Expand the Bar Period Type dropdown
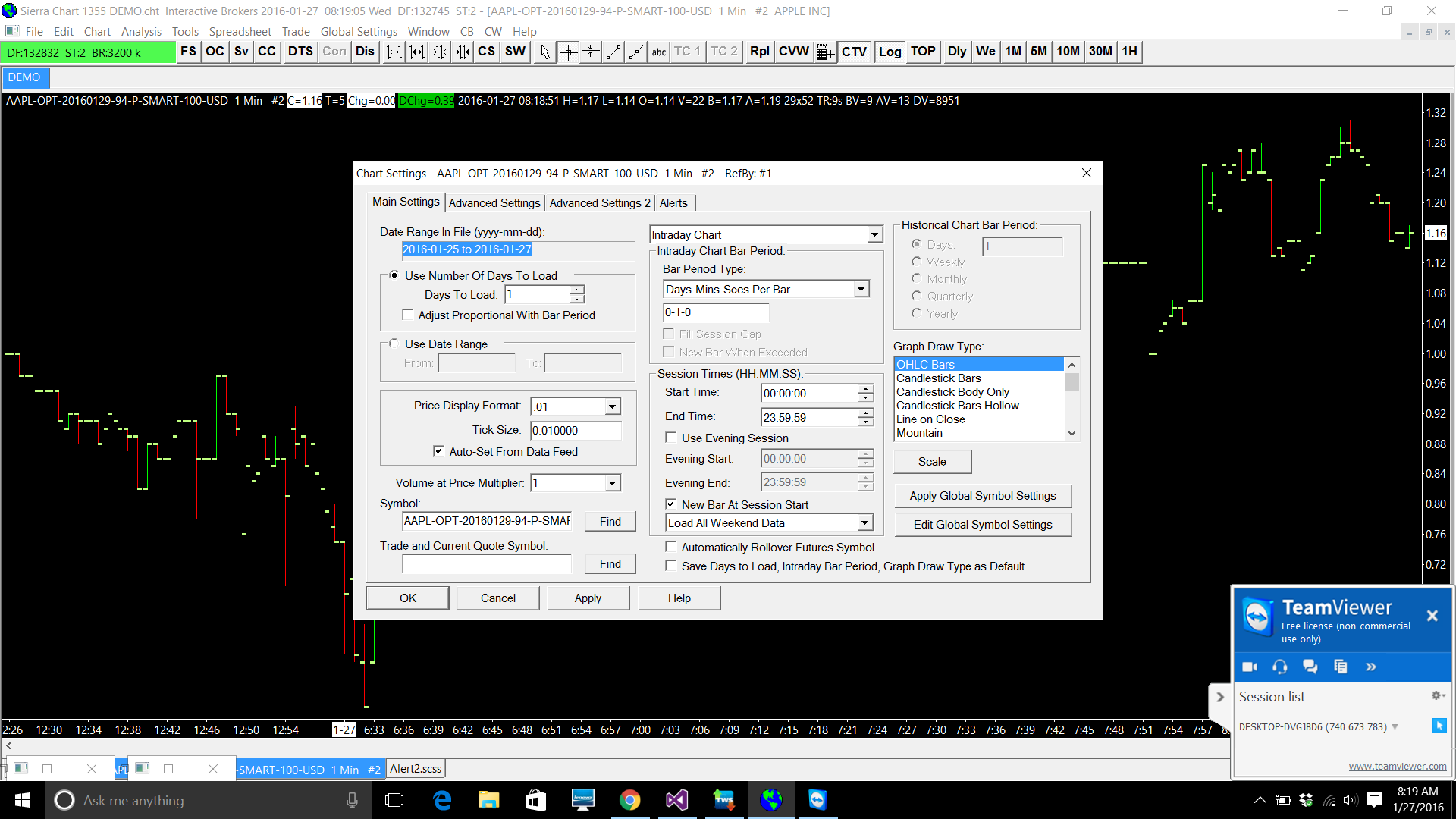1456x819 pixels. click(x=861, y=289)
